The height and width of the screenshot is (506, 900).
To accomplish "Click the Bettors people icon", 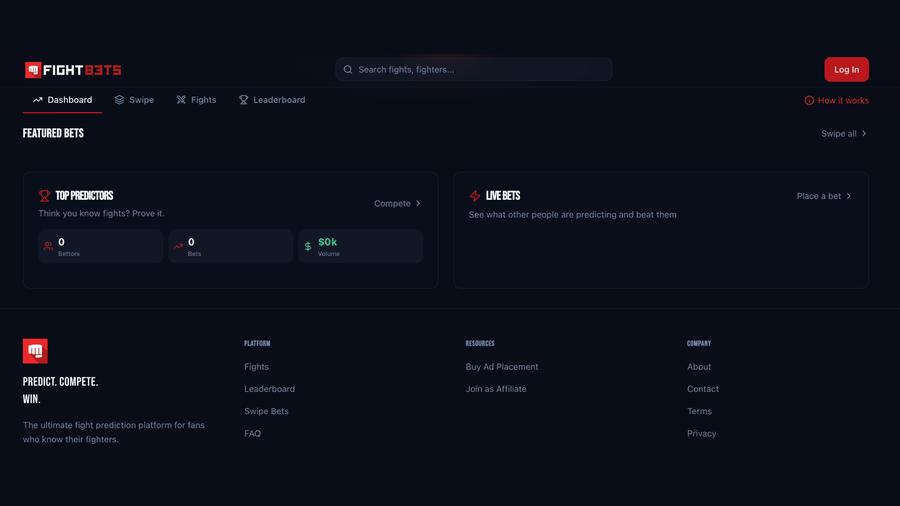I will (x=48, y=246).
